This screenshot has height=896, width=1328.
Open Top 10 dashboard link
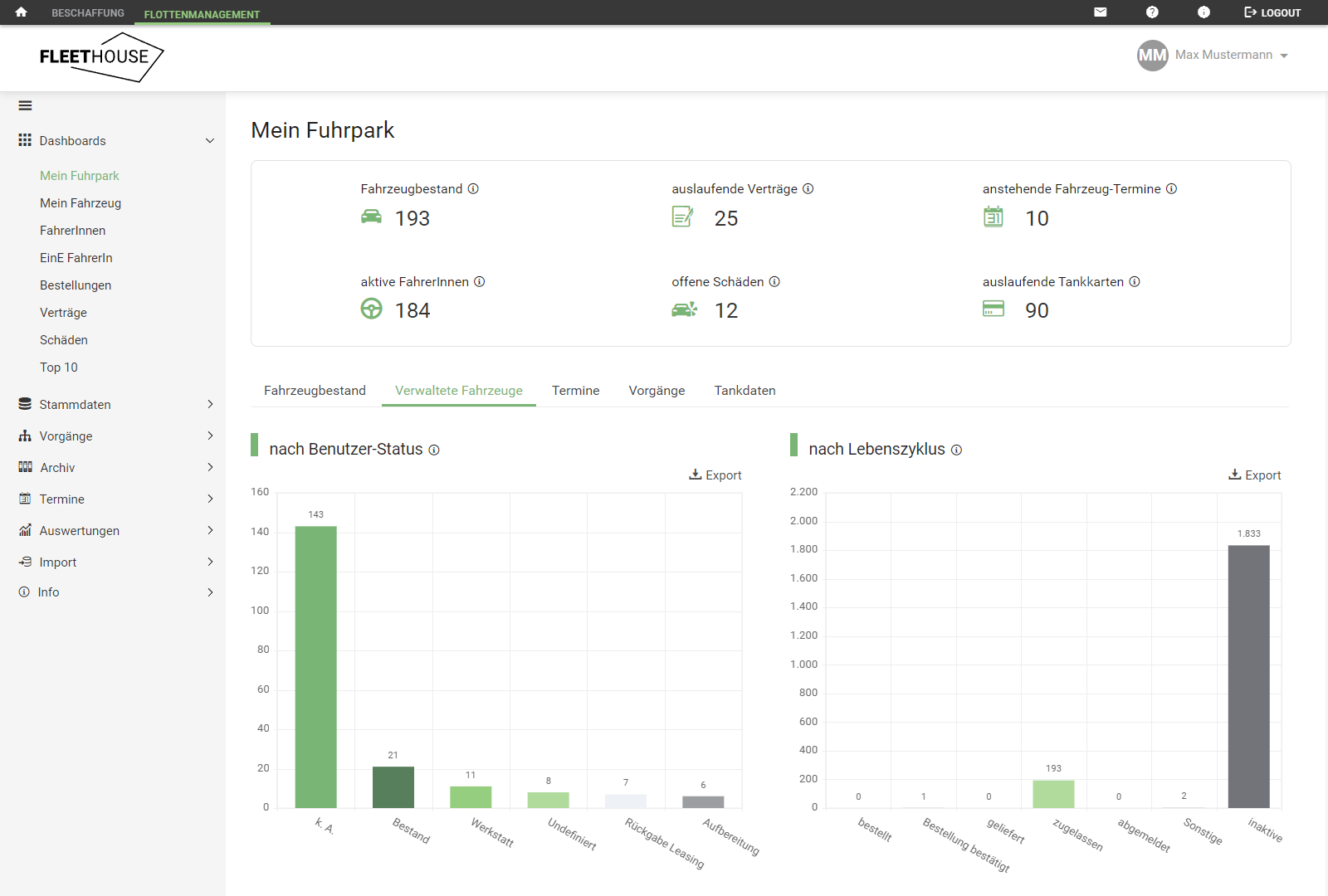pyautogui.click(x=59, y=368)
